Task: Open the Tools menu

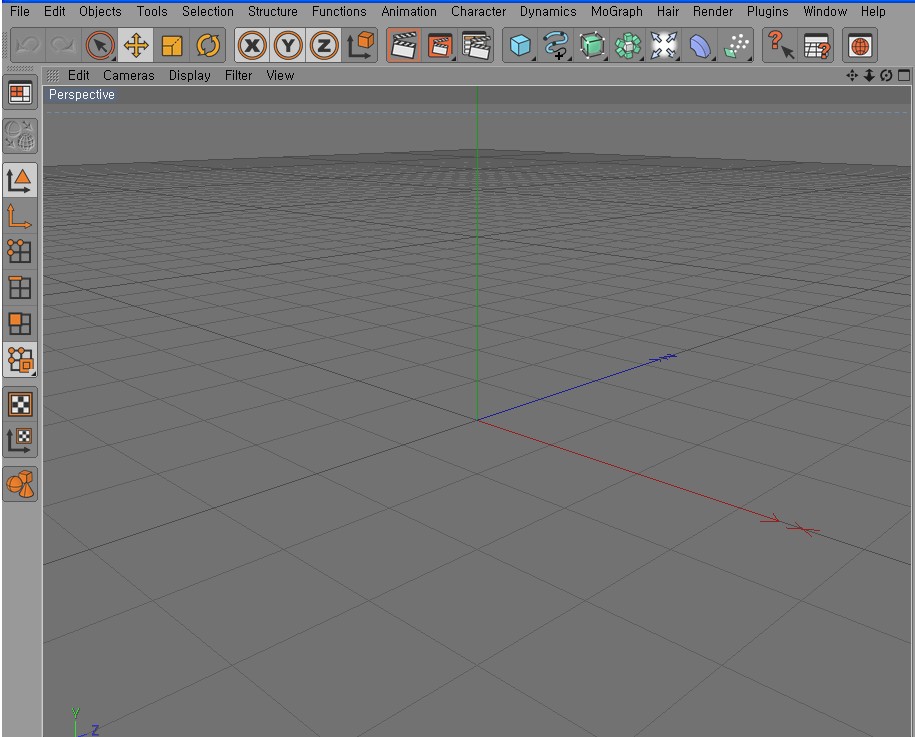Action: pos(152,11)
